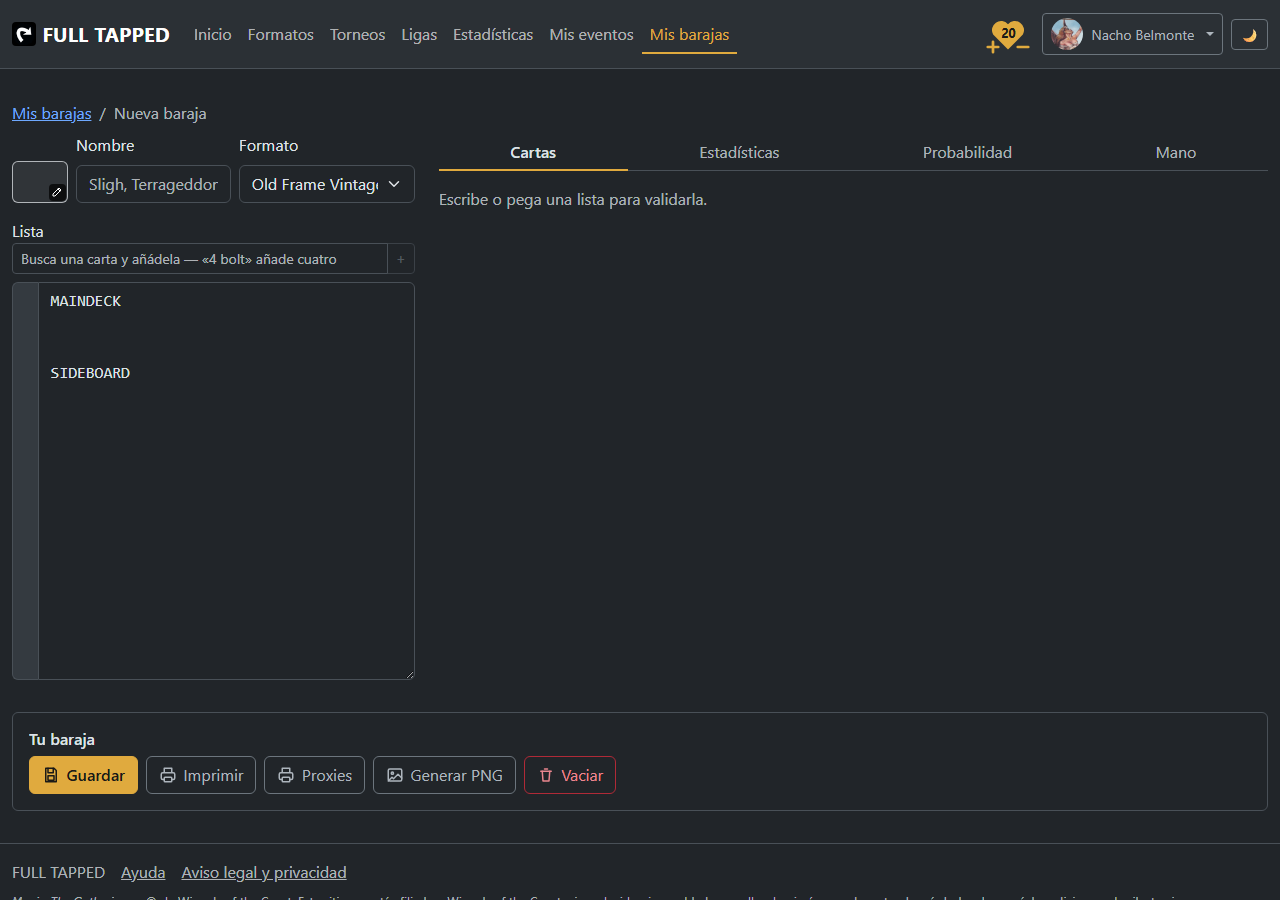
Task: Decrease life counter with minus icon
Action: click(1023, 47)
